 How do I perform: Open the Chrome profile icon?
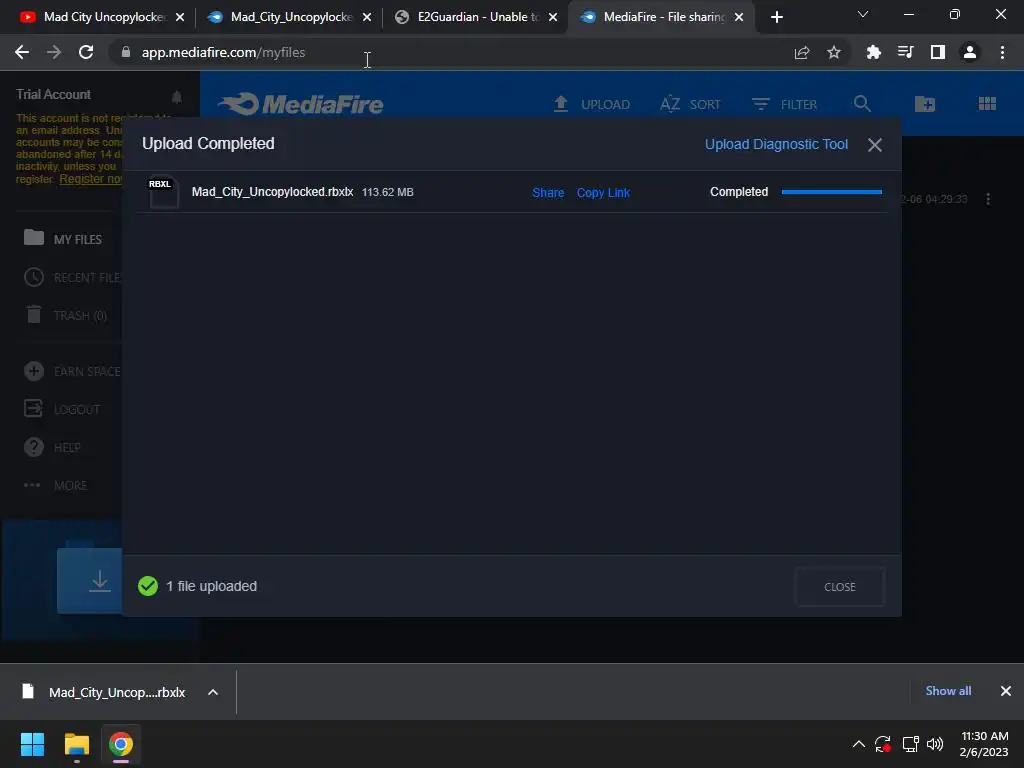pos(970,52)
